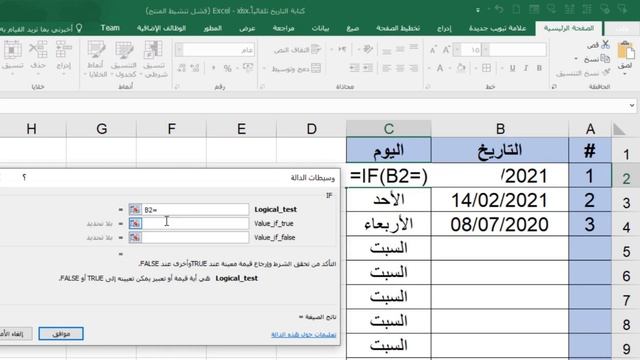Viewport: 640px width, 360px height.
Task: Click the Copy (نسخ) icon
Action: (606, 59)
